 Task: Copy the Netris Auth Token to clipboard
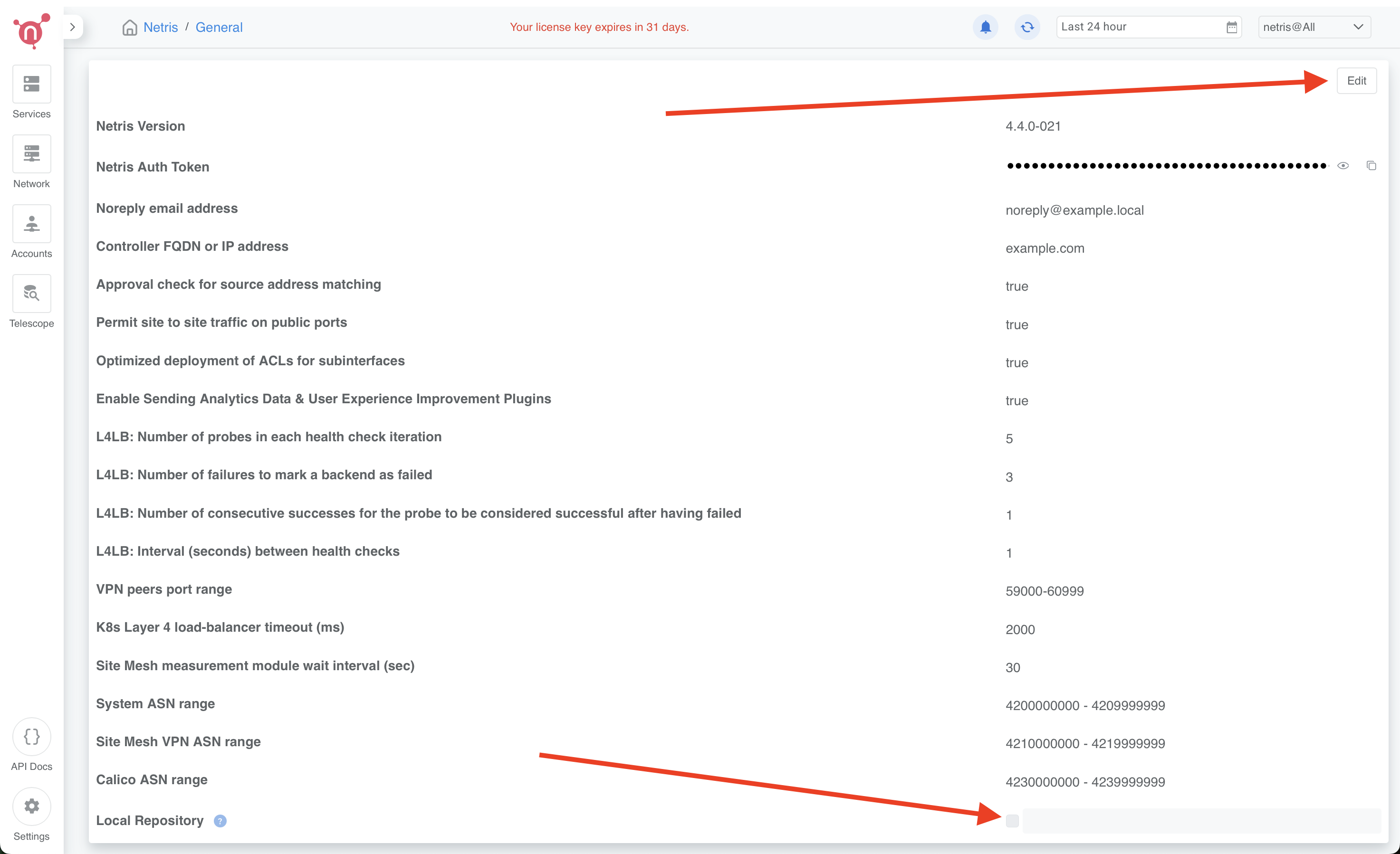[x=1372, y=165]
